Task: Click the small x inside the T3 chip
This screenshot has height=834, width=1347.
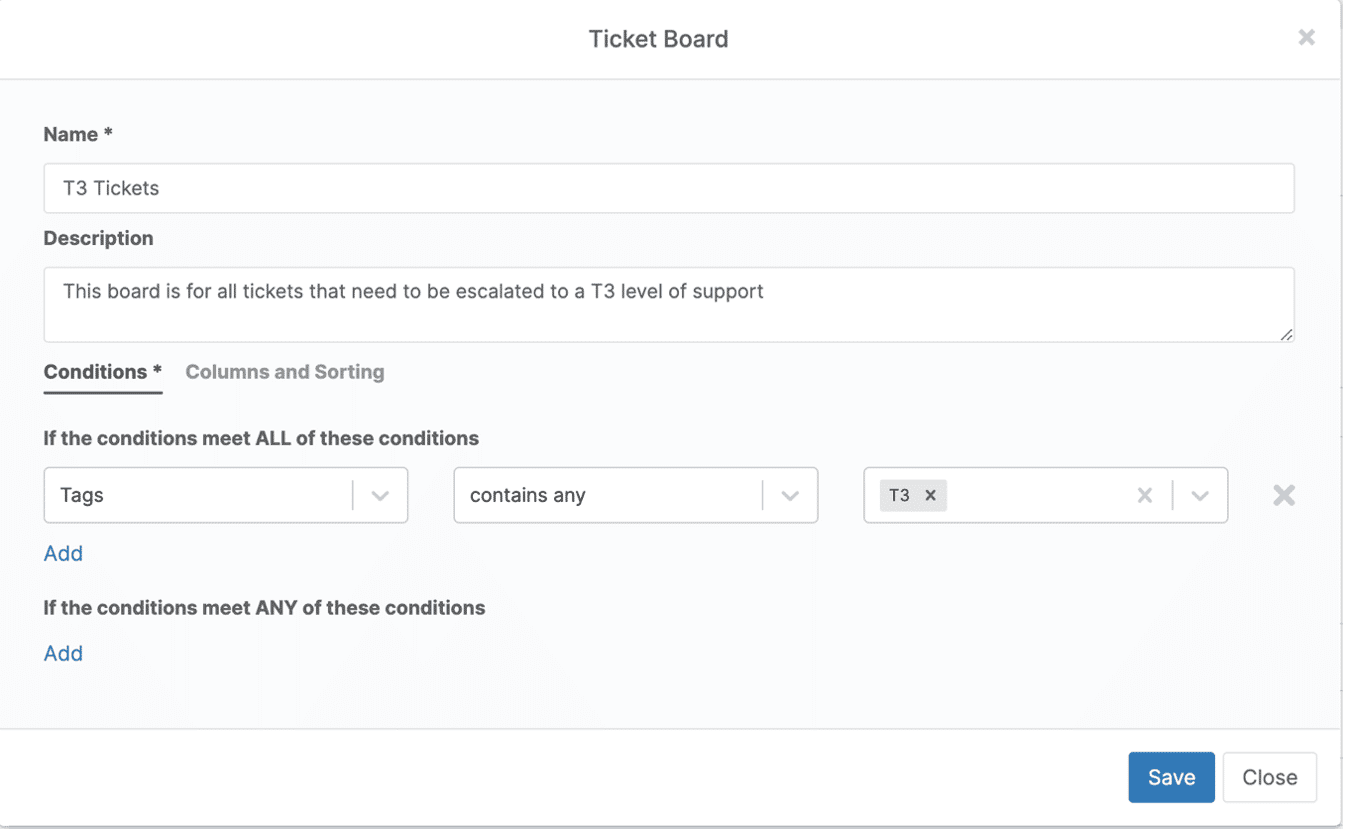Action: tap(930, 495)
